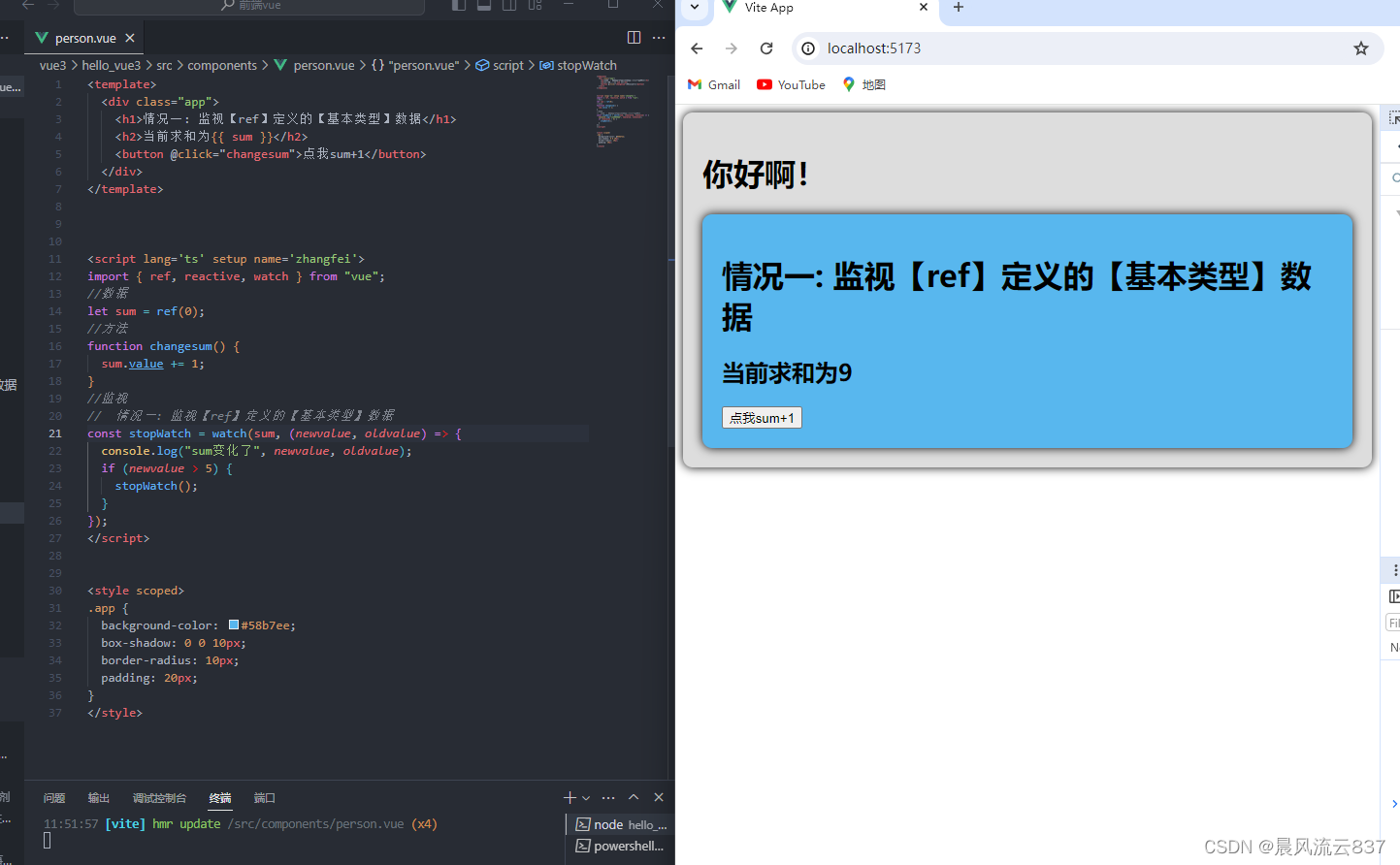Click the split editor right icon

pyautogui.click(x=635, y=38)
